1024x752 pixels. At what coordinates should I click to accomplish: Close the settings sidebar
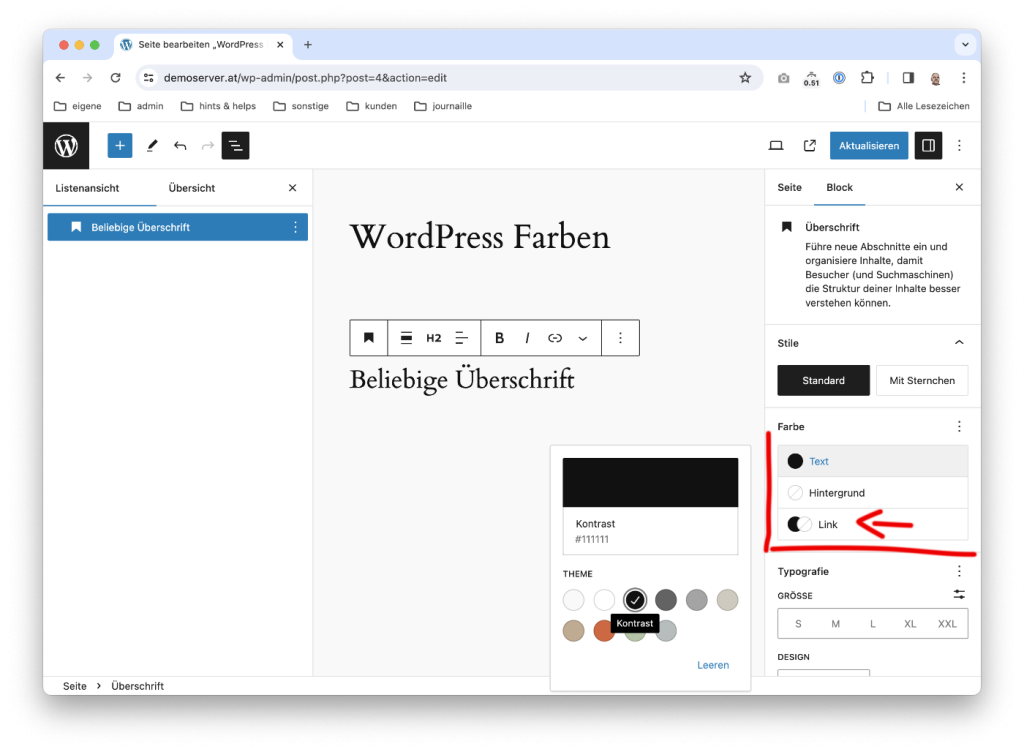(x=959, y=187)
